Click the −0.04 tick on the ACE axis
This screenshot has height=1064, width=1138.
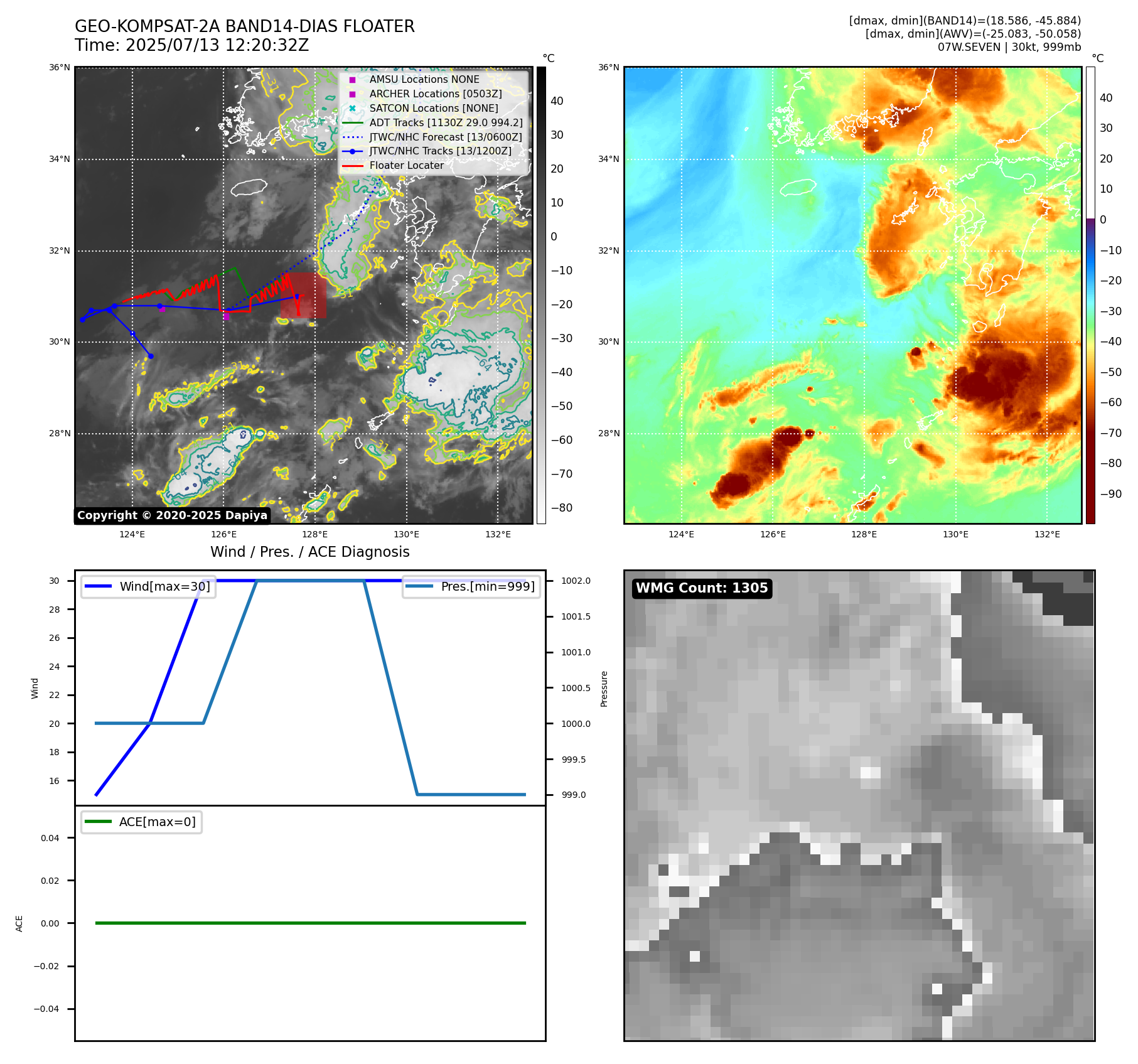click(46, 1009)
